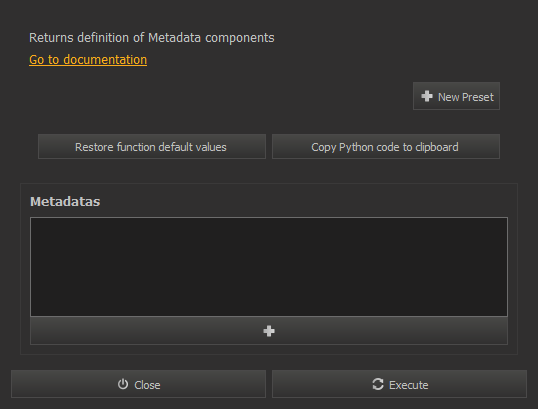Execute the metadata function
The image size is (538, 409).
coord(399,384)
